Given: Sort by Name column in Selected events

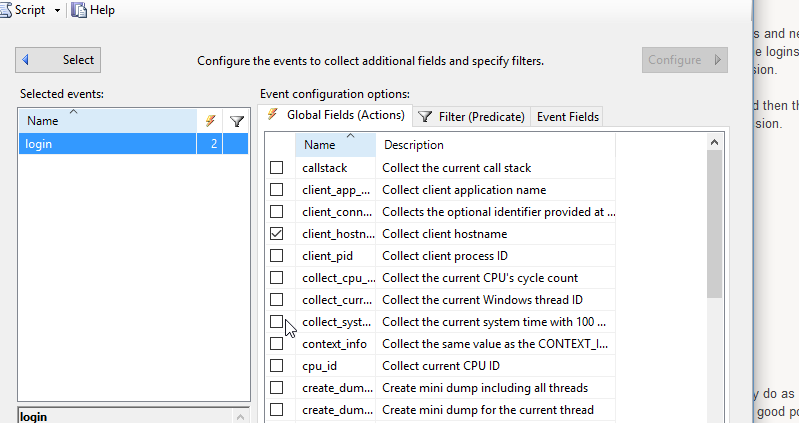Looking at the screenshot, I should [107, 121].
